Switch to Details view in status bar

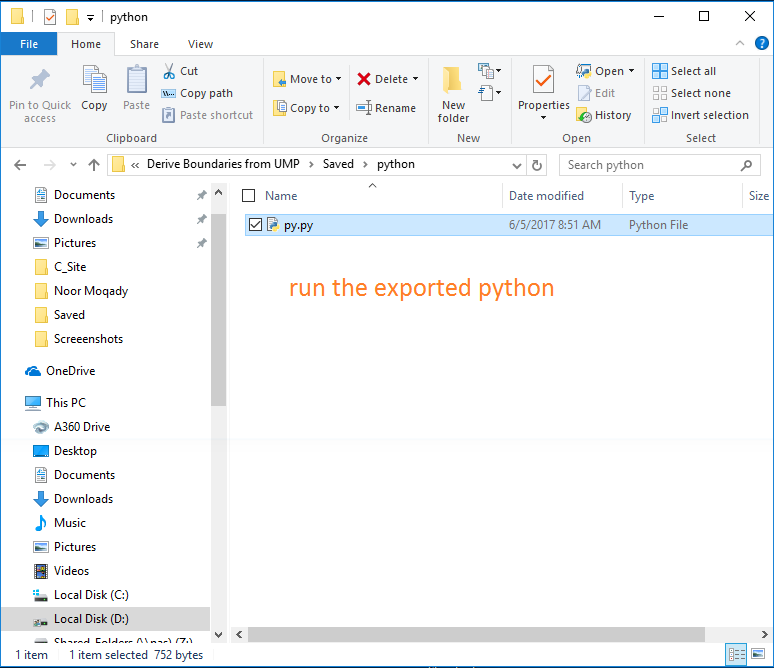pyautogui.click(x=736, y=655)
